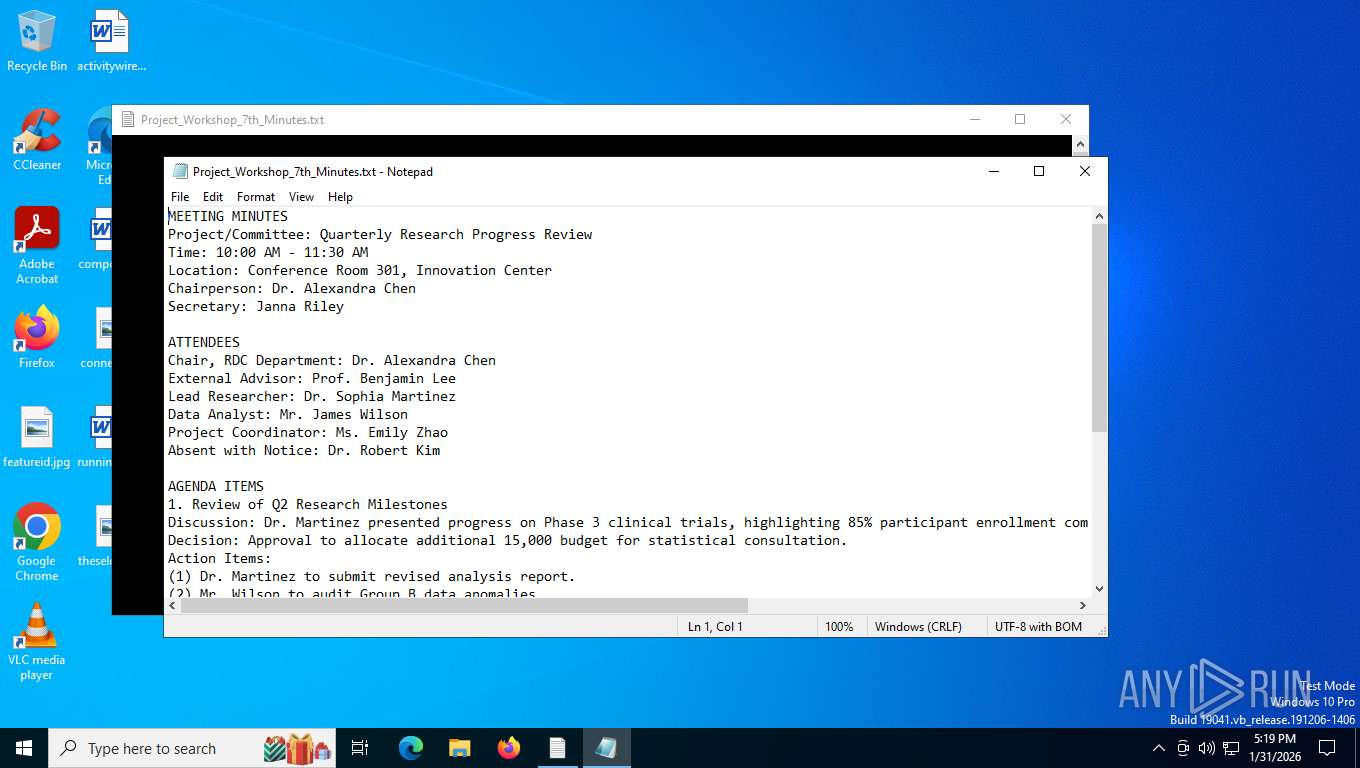Open the Windows Start menu
The height and width of the screenshot is (768, 1360).
[x=24, y=748]
